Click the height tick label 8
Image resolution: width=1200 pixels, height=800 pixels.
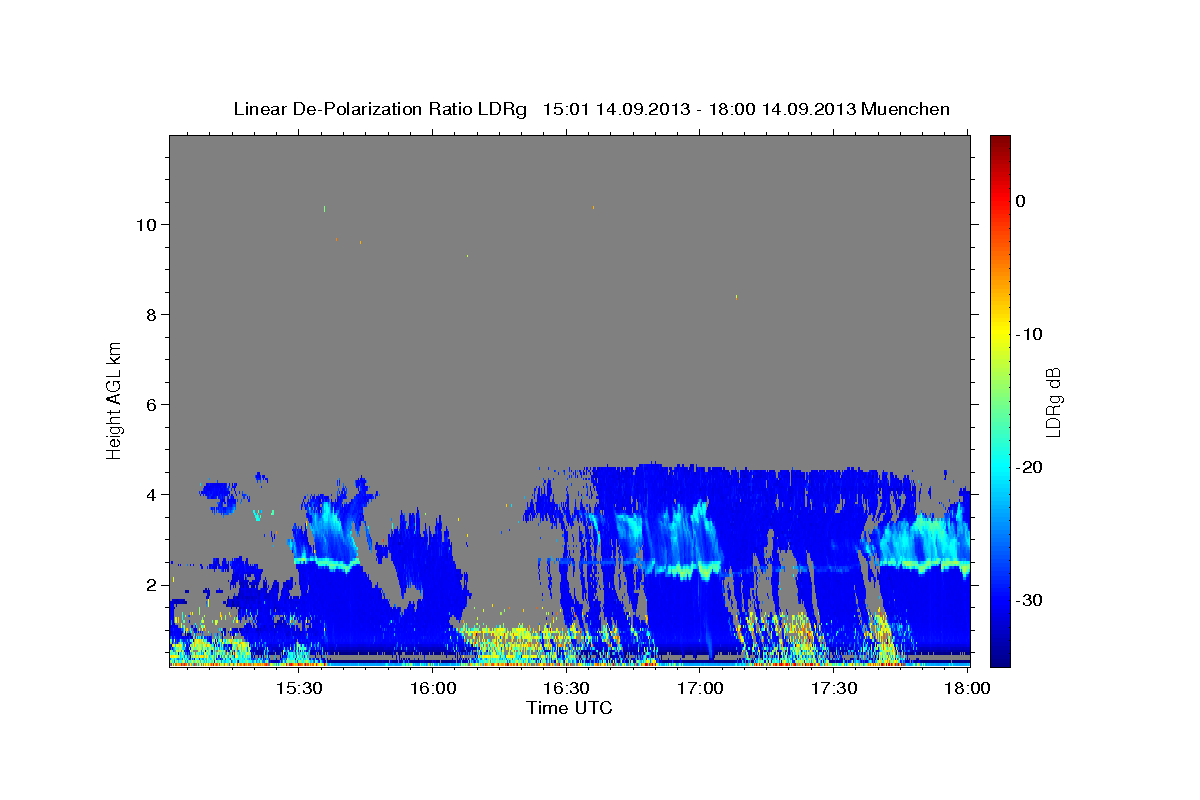click(x=153, y=314)
